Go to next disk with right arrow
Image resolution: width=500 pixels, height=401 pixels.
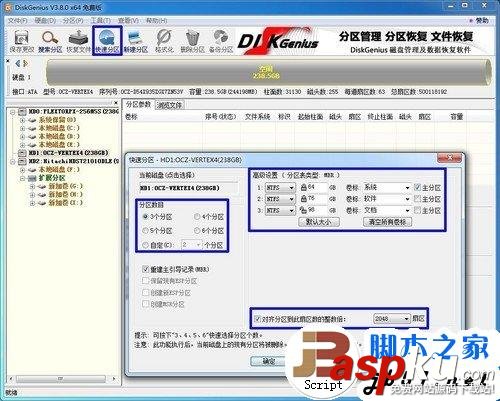25,63
